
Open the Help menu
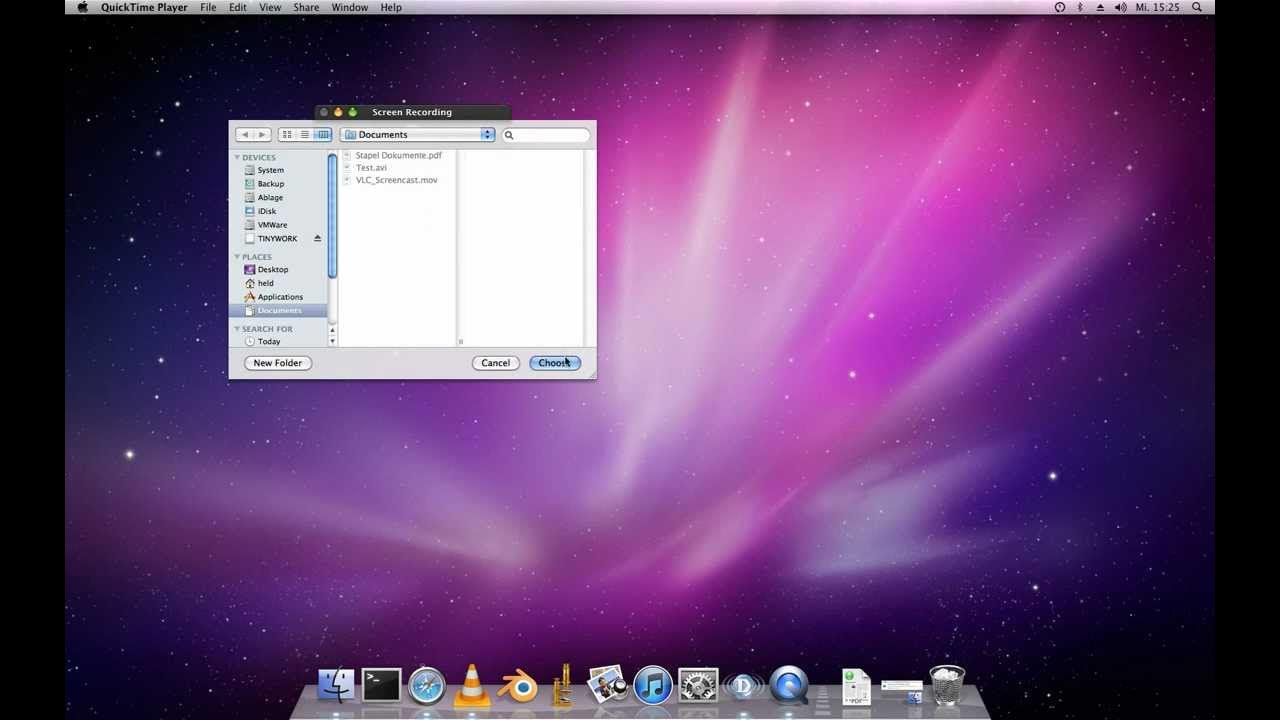(x=391, y=7)
